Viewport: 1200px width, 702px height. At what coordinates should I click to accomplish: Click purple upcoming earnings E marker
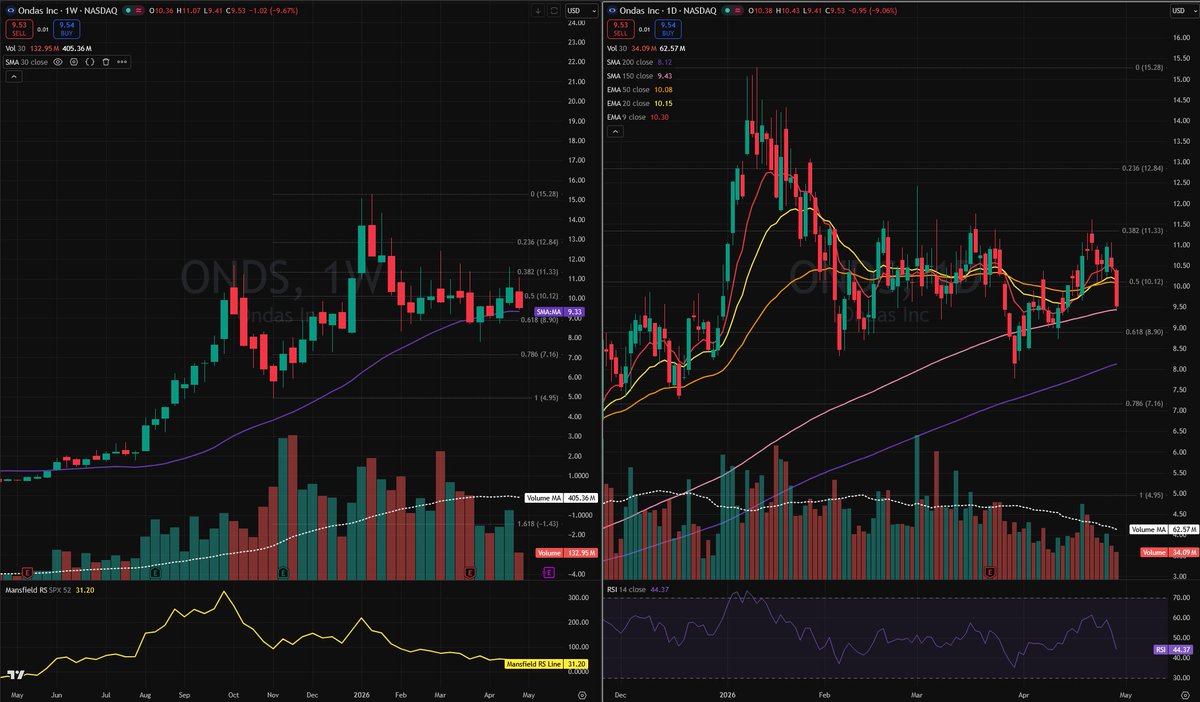pyautogui.click(x=548, y=572)
